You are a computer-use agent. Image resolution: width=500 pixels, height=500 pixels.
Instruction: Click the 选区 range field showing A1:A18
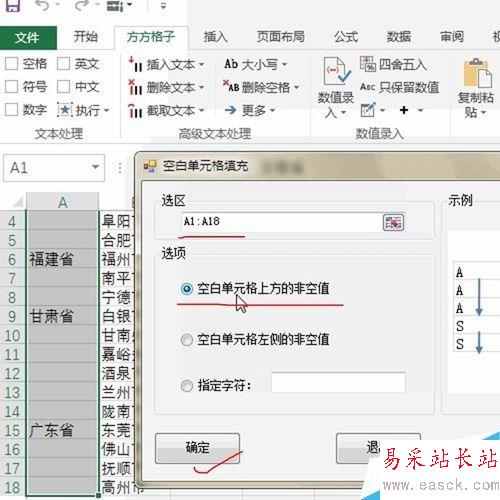pyautogui.click(x=281, y=222)
